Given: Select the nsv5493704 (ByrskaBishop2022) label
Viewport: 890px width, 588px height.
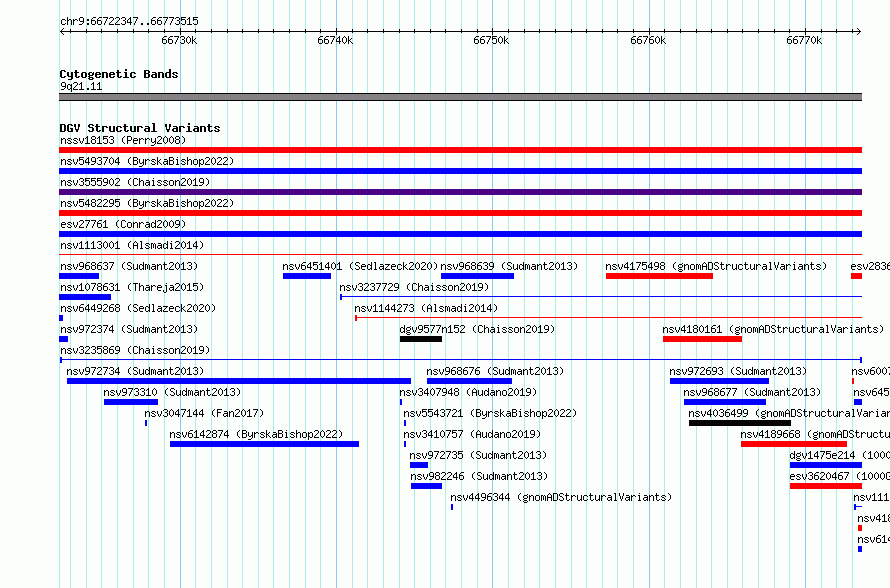Looking at the screenshot, I should point(147,161).
